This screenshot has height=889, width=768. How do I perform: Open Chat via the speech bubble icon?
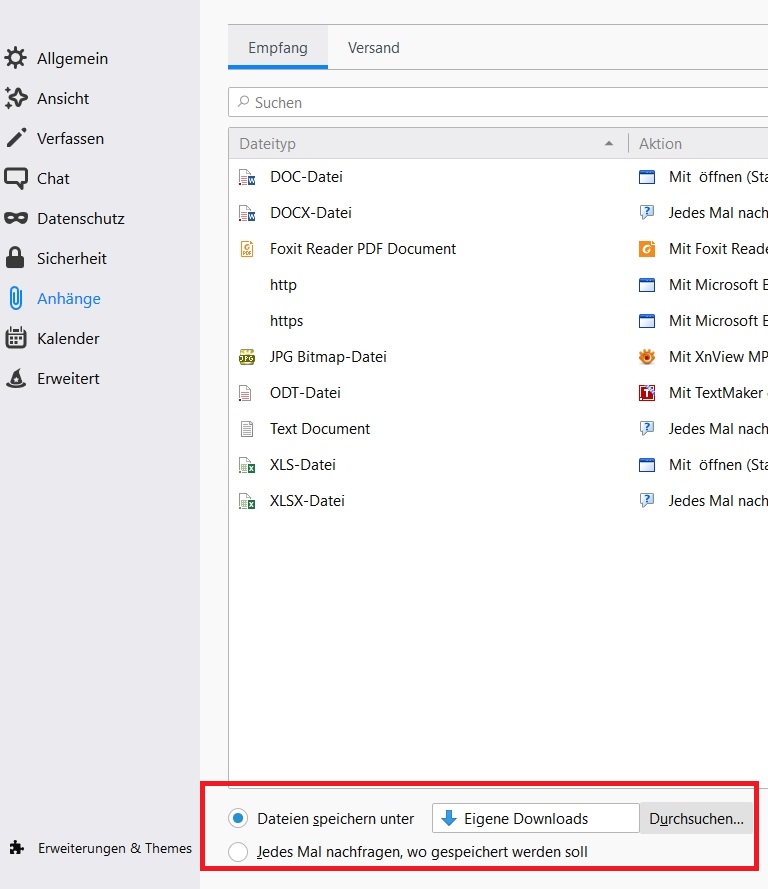[x=16, y=178]
